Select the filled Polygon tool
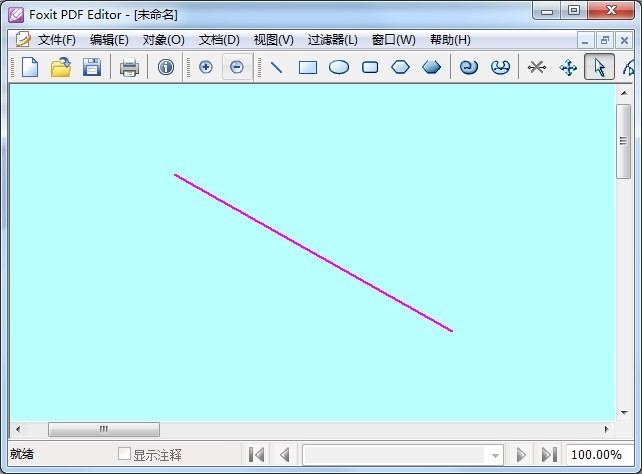 tap(431, 67)
